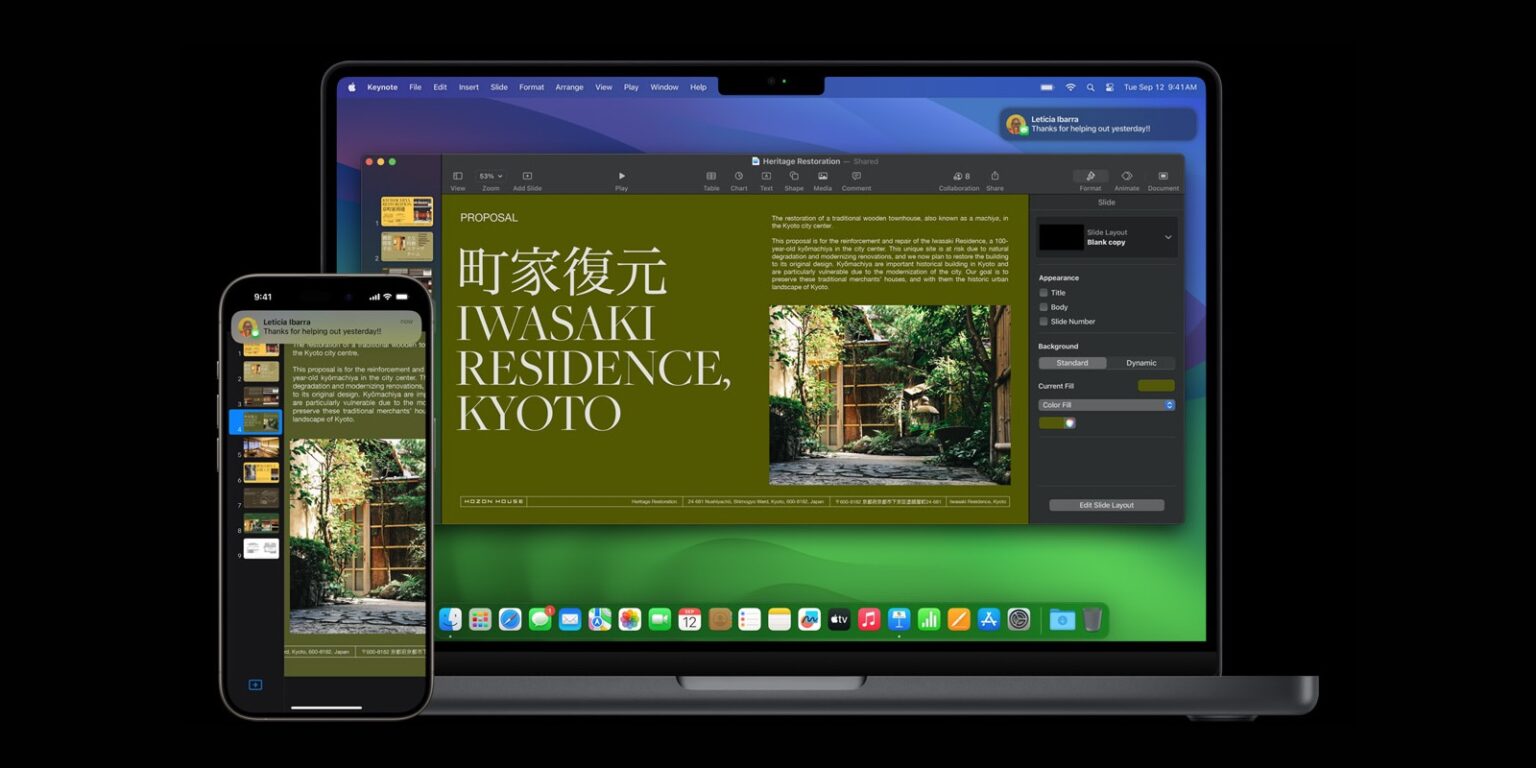Open the Color Fill dropdown
The image size is (1536, 768).
1106,405
